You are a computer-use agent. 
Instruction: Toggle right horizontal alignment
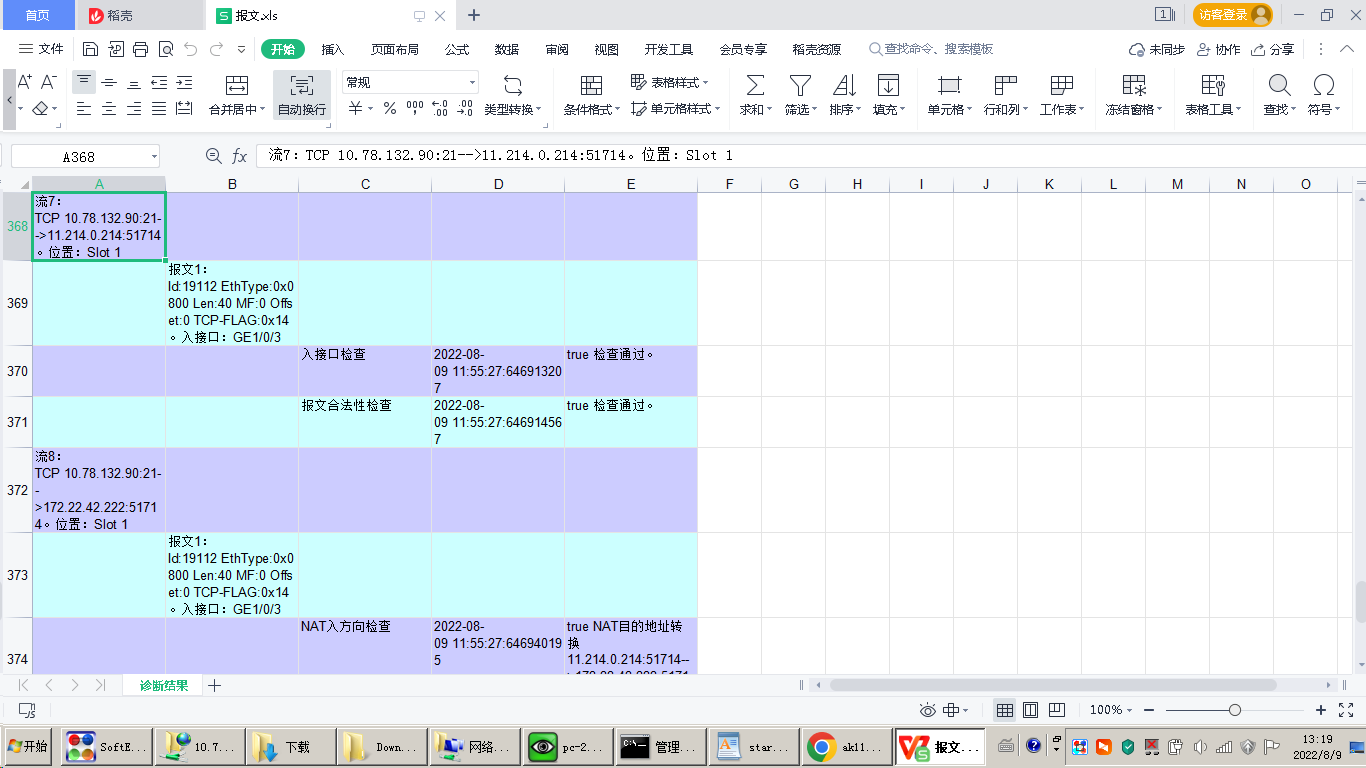(134, 108)
